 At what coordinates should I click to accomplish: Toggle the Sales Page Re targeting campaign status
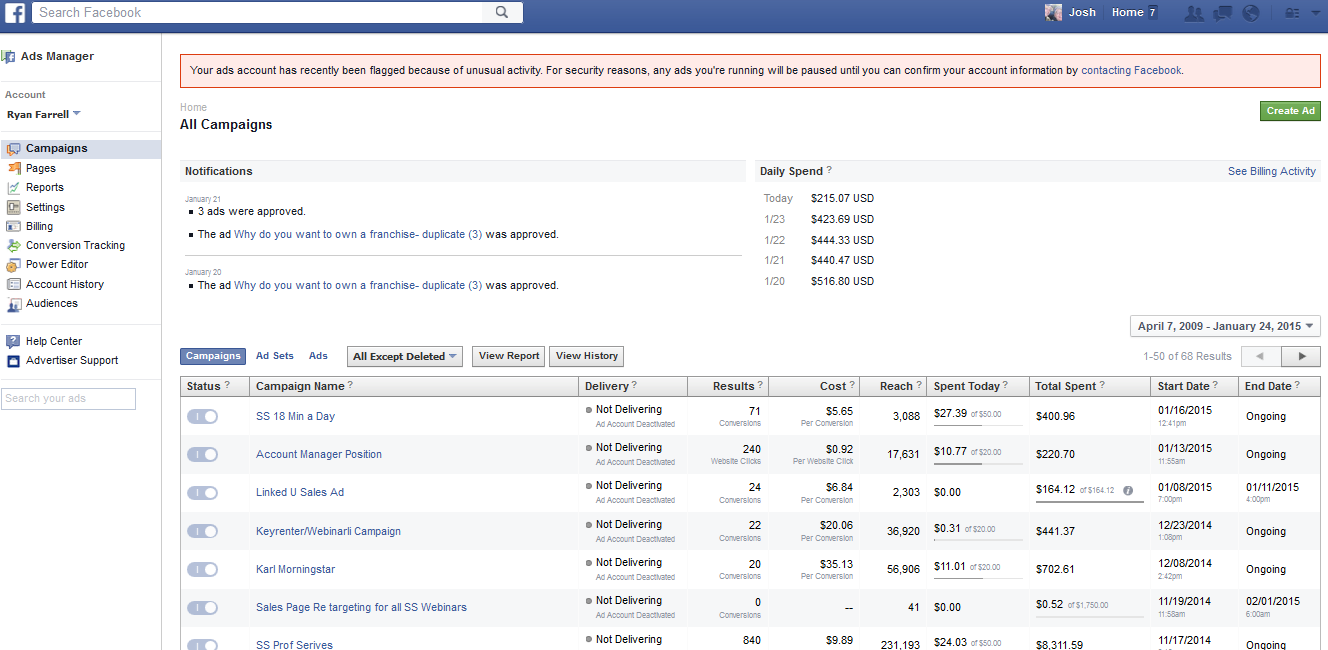point(202,607)
